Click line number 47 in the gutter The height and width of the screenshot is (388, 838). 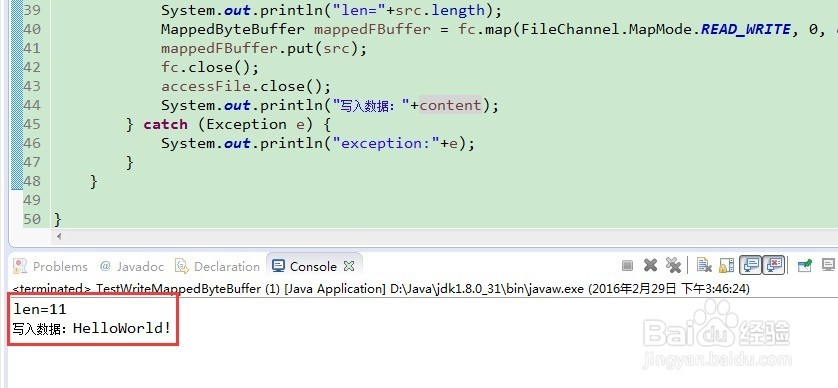[x=32, y=162]
